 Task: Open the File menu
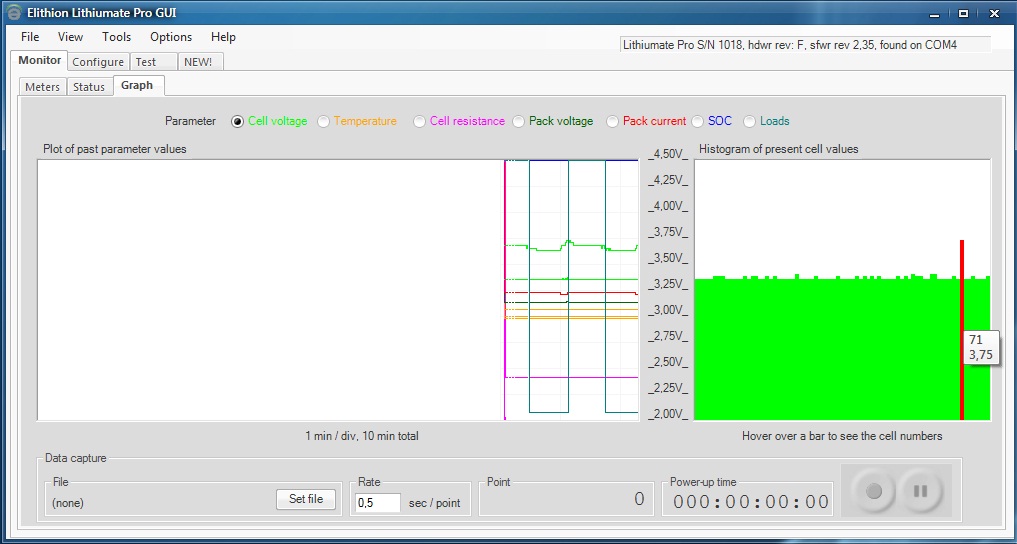coord(30,37)
